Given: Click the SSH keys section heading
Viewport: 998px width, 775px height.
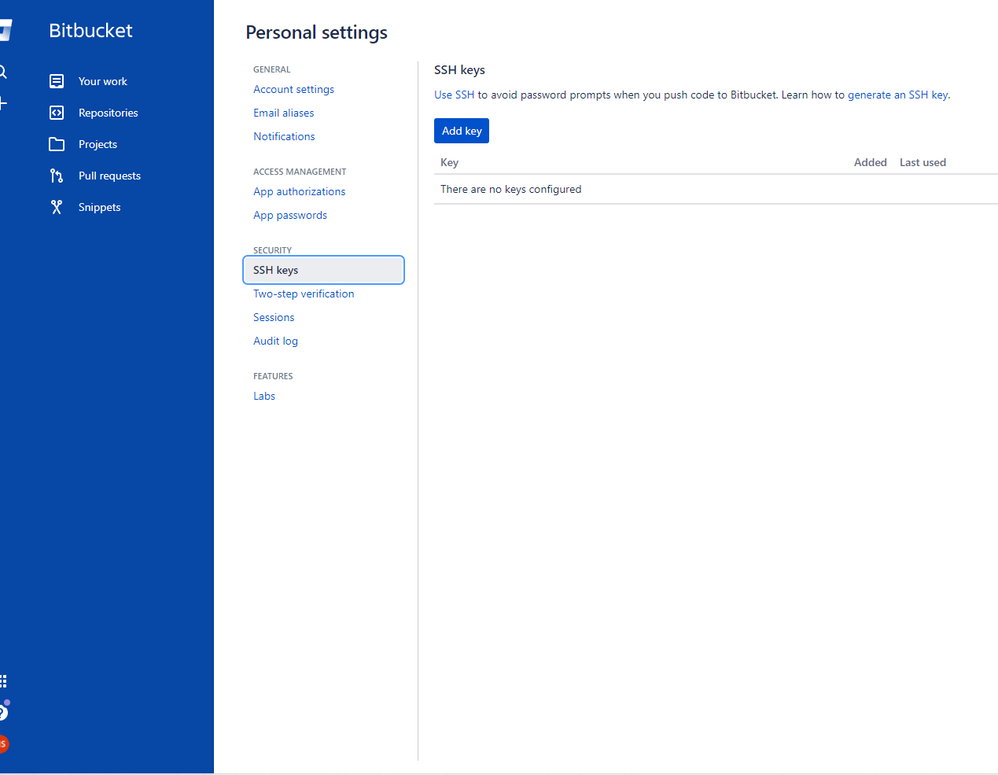Looking at the screenshot, I should point(460,70).
